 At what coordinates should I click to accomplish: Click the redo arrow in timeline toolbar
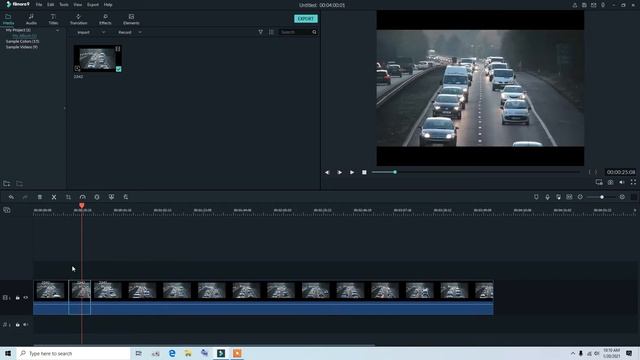coord(25,197)
